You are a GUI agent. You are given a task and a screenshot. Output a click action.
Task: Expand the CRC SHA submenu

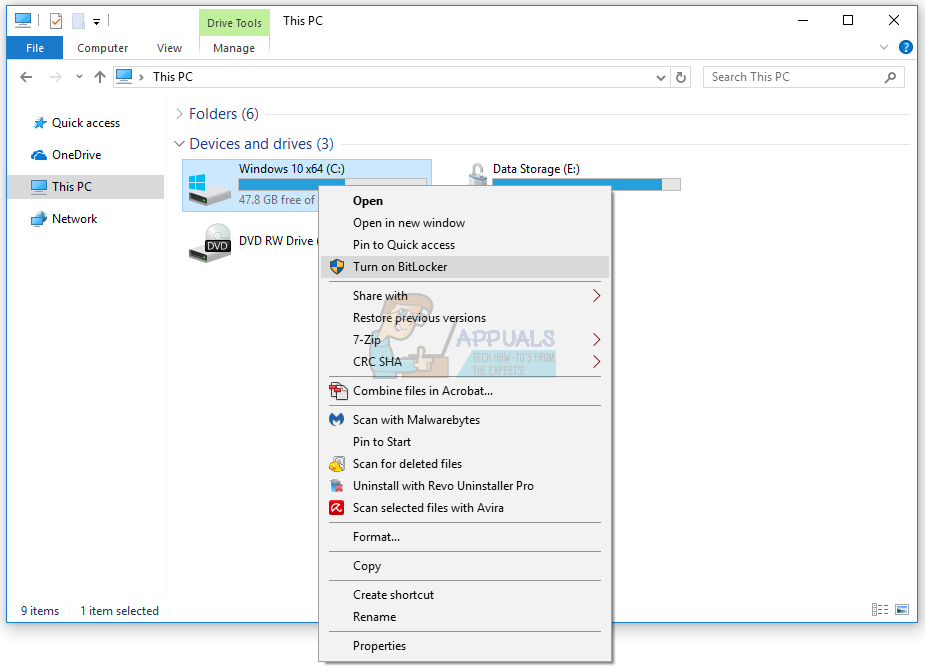pos(465,362)
